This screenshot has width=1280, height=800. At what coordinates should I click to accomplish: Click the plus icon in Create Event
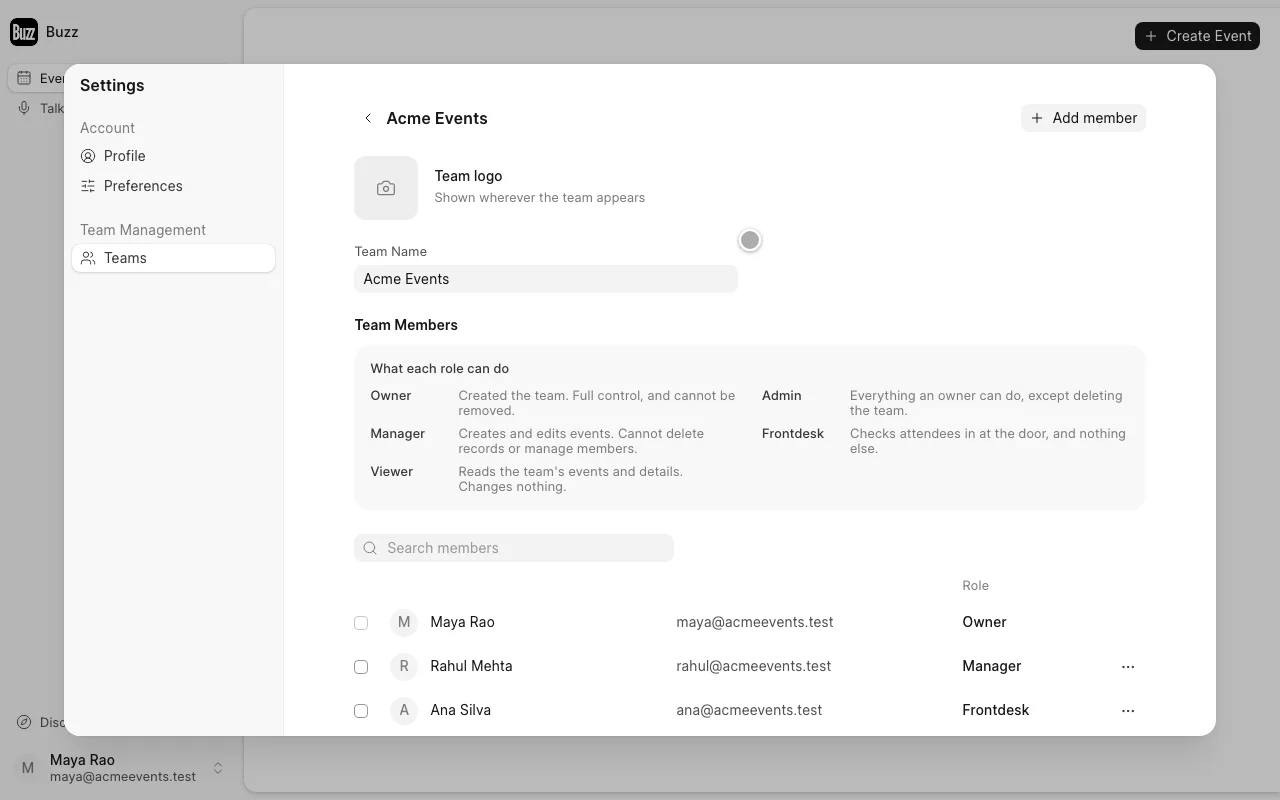coord(1151,36)
